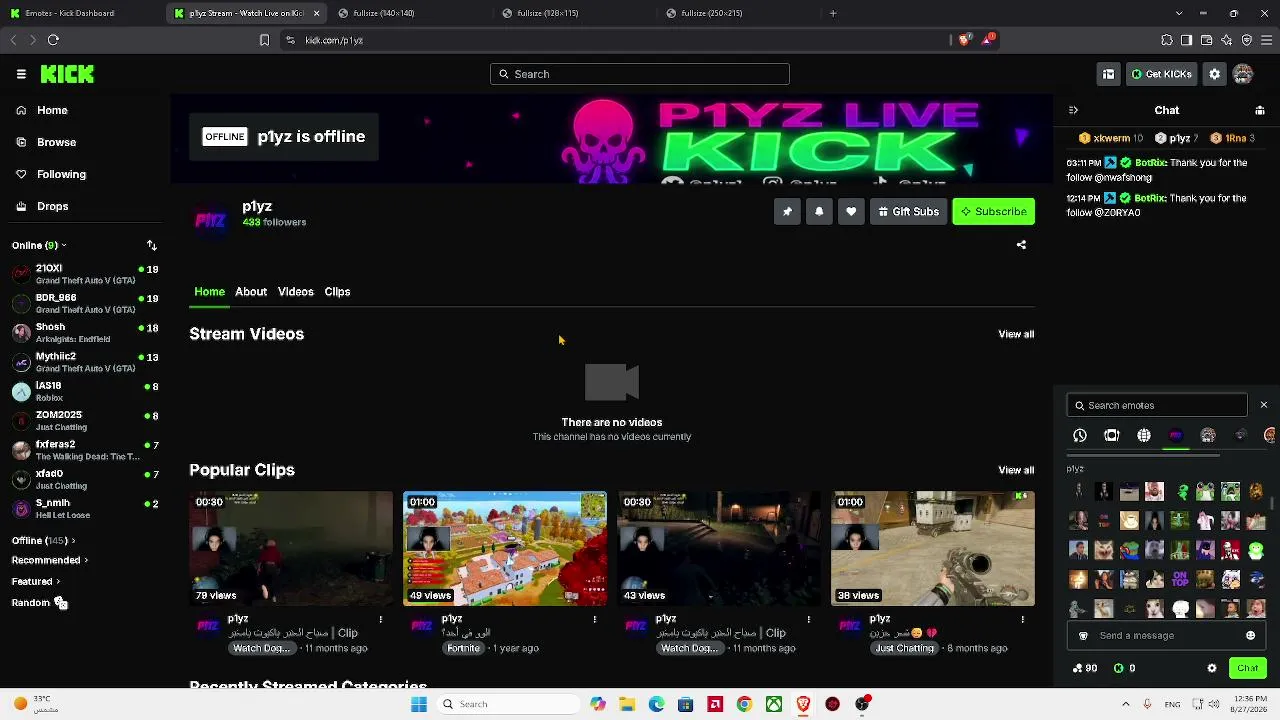Switch to fullsize (140×140) browser tab
This screenshot has width=1280, height=720.
click(409, 13)
